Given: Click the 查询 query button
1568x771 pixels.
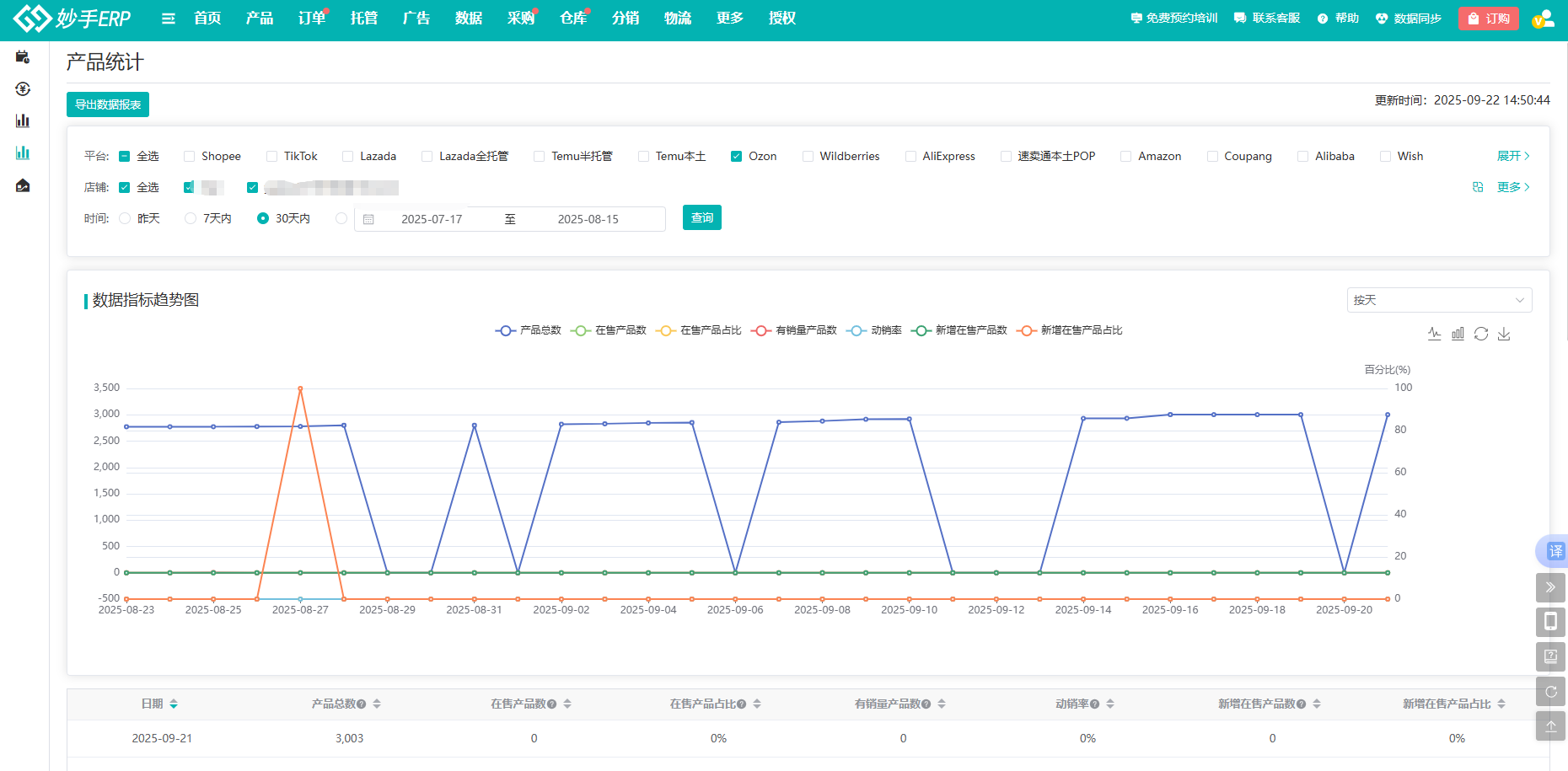Looking at the screenshot, I should pyautogui.click(x=701, y=218).
